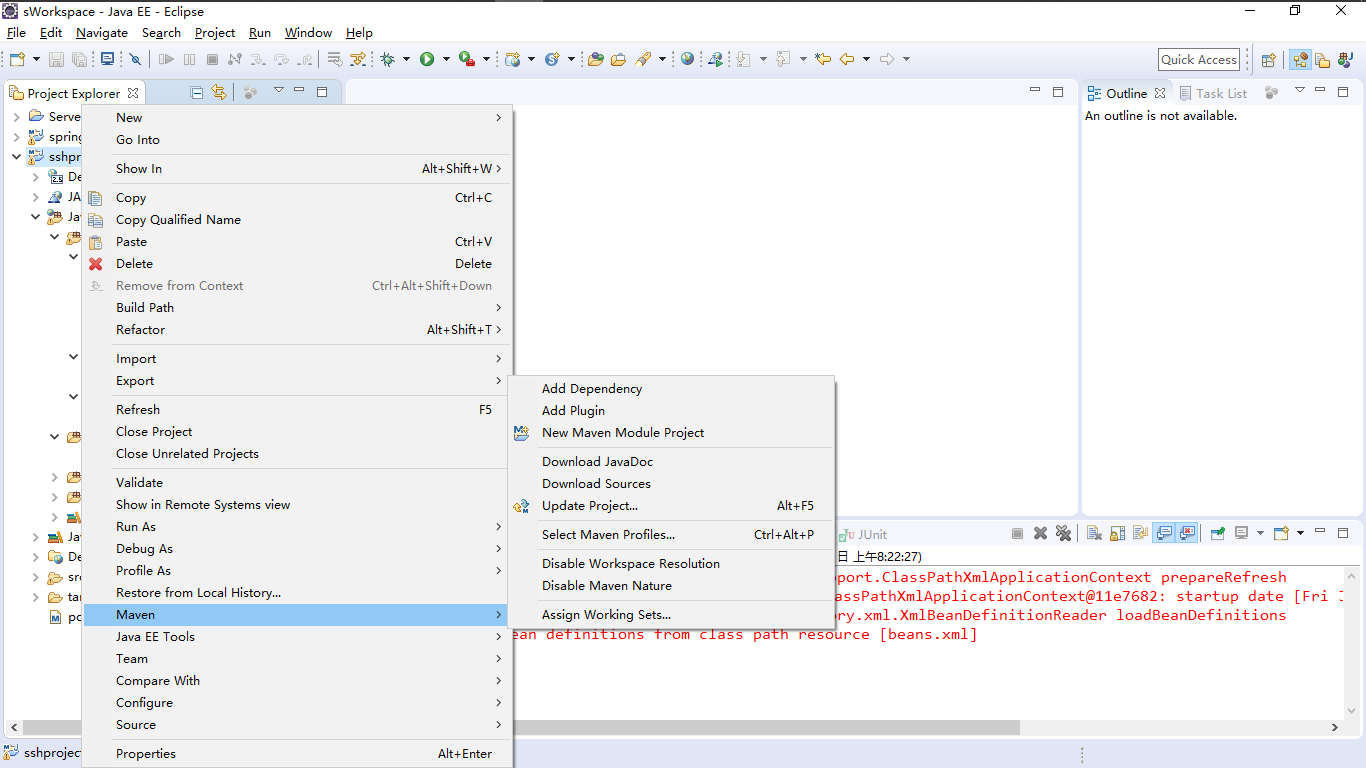Open the Debug icon dropdown arrow
Viewport: 1366px width, 768px height.
pos(406,59)
